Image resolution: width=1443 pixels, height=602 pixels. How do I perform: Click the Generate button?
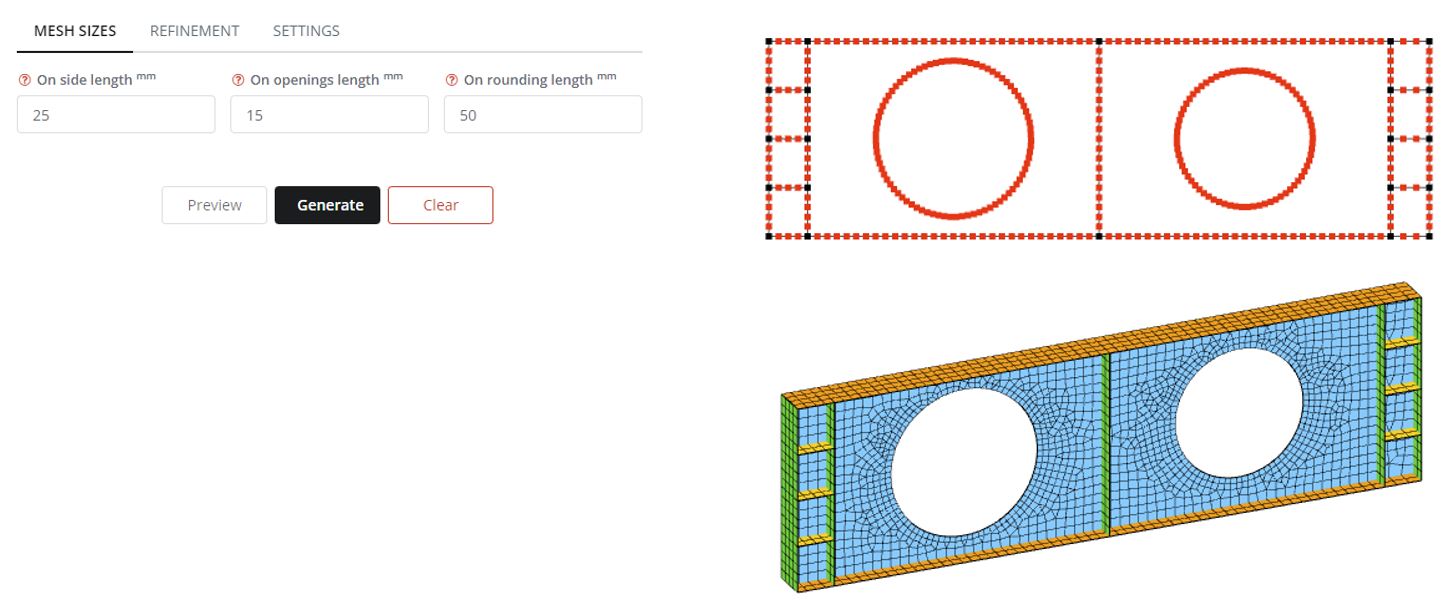327,205
